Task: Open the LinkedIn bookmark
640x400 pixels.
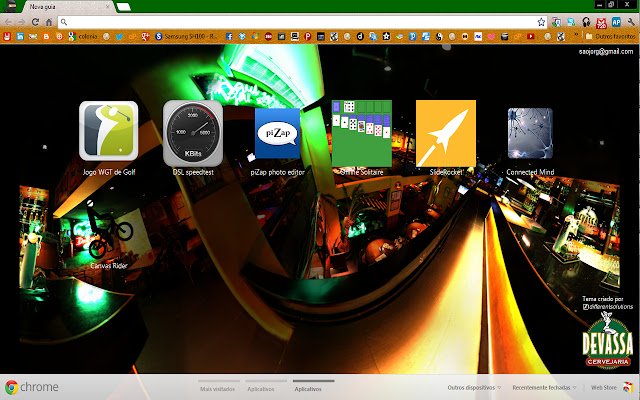Action: pyautogui.click(x=20, y=36)
